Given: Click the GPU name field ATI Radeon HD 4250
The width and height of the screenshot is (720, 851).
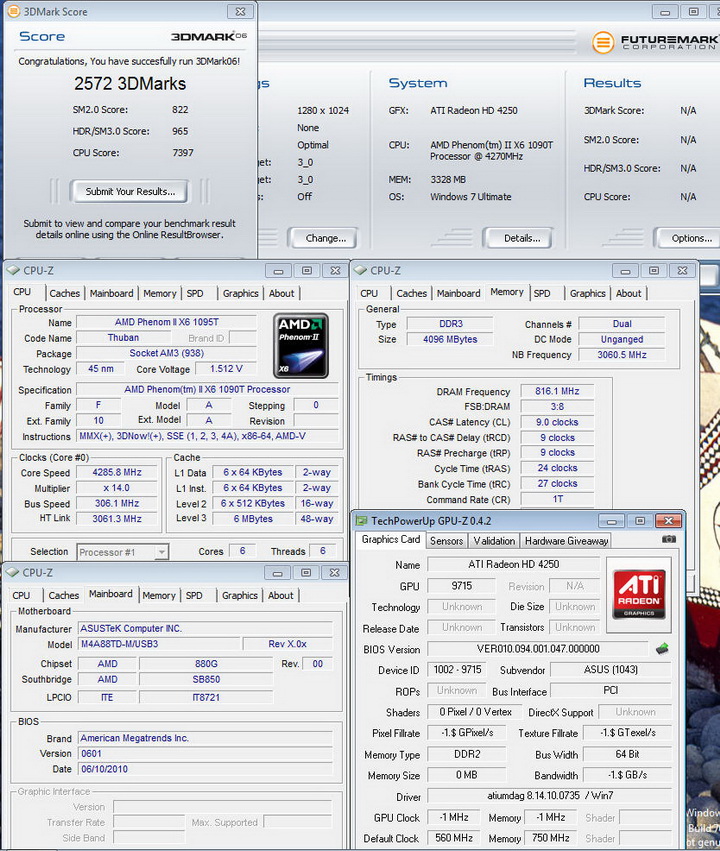Looking at the screenshot, I should pyautogui.click(x=513, y=564).
